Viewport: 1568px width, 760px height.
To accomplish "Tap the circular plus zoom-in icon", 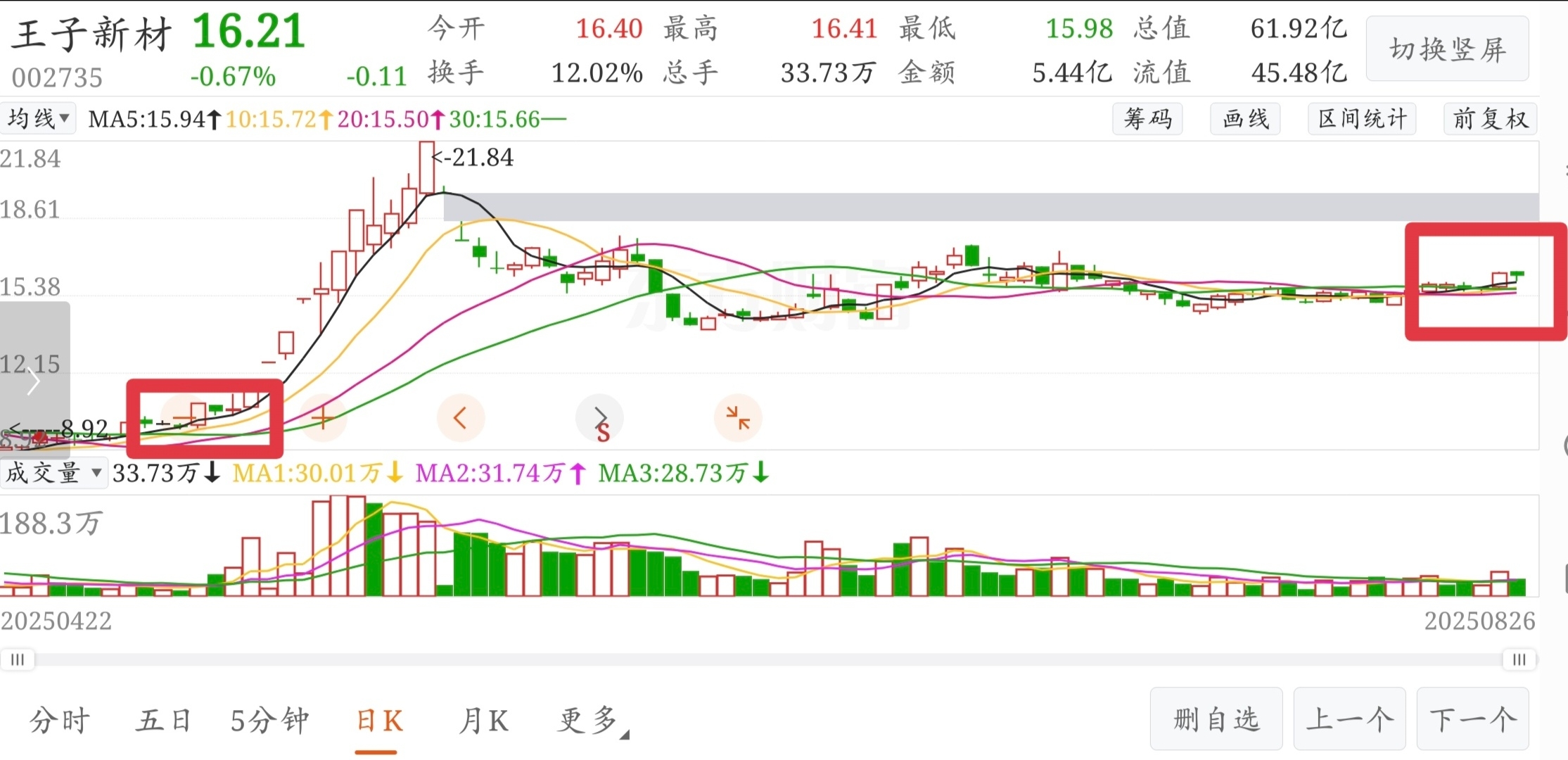I will [x=323, y=418].
